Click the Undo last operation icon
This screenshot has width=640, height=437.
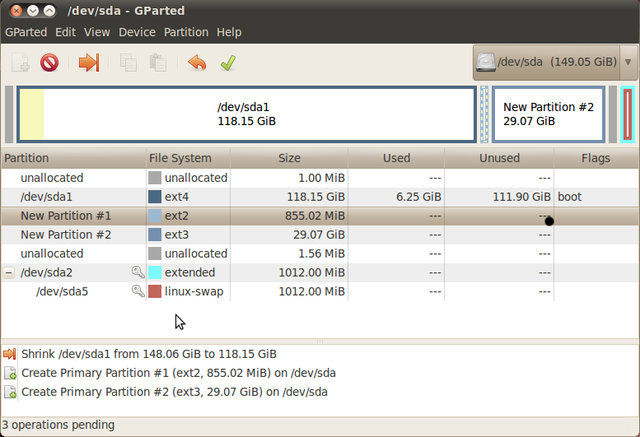coord(197,63)
